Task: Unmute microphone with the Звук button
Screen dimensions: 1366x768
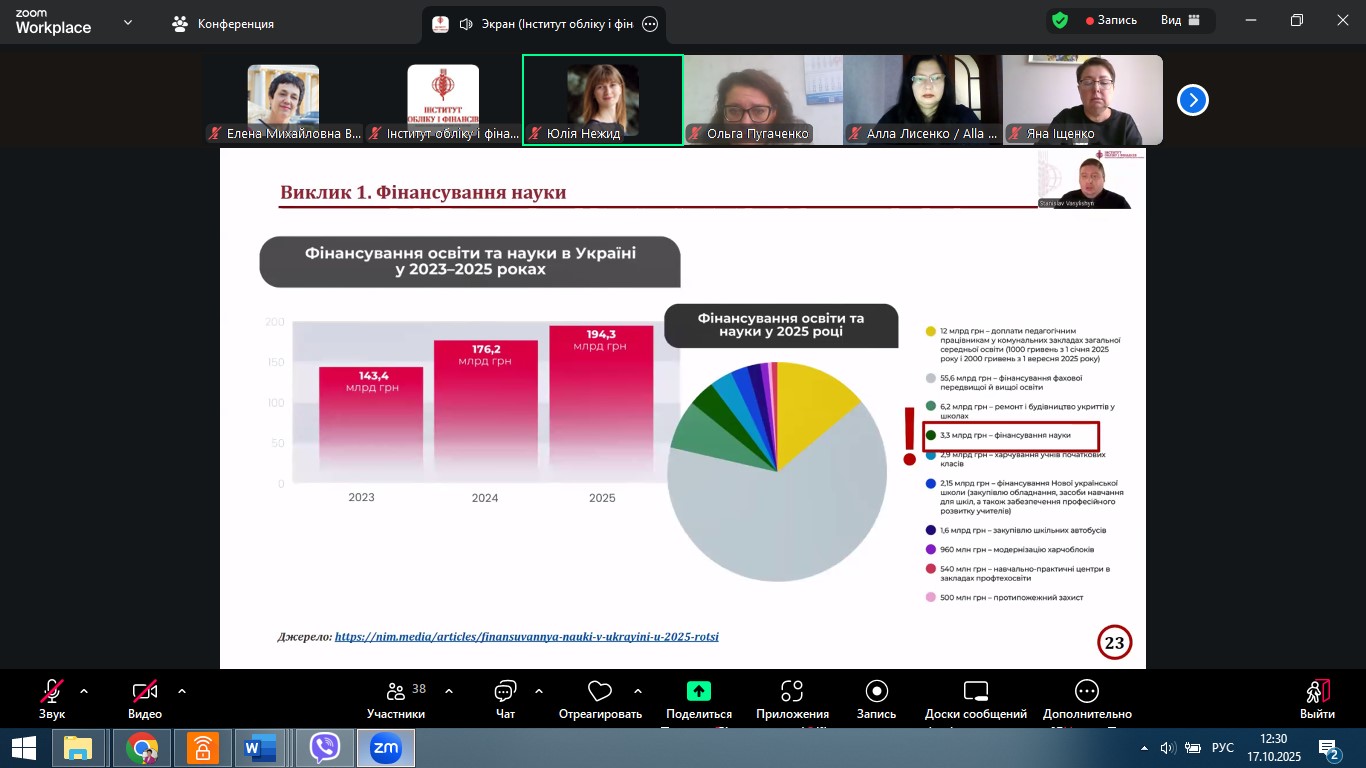Action: pos(52,692)
